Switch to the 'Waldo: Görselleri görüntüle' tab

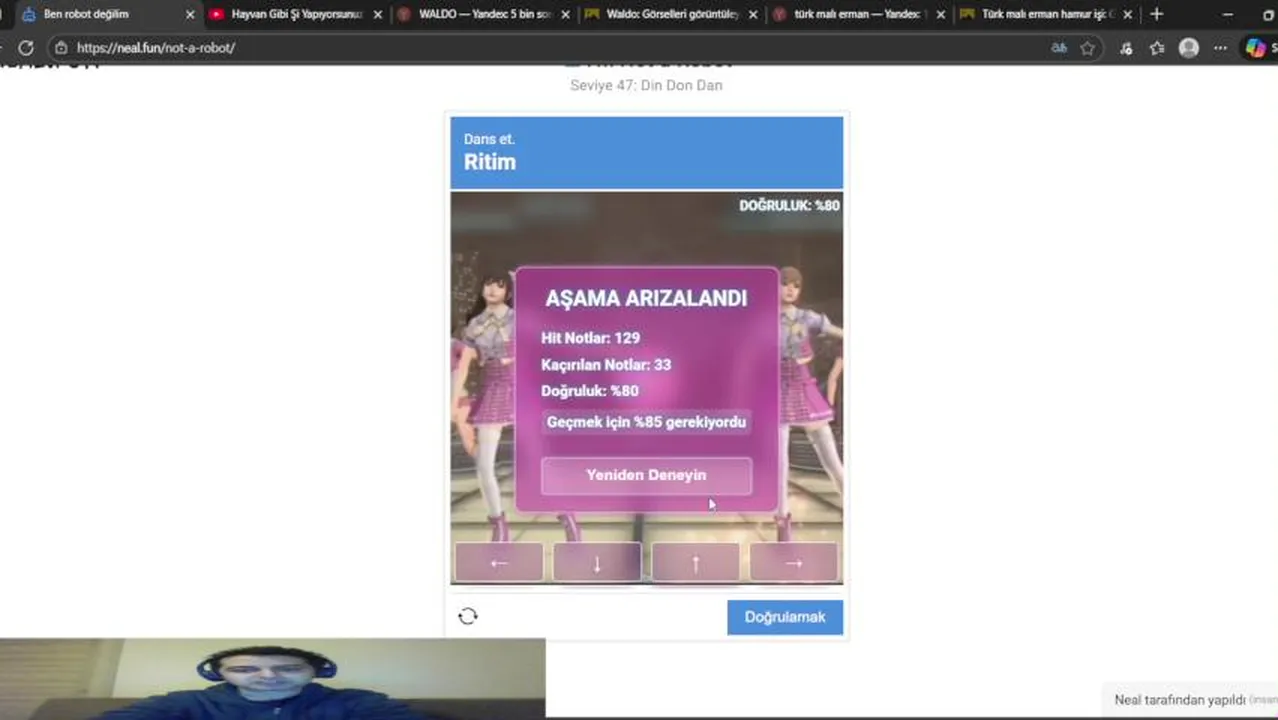[x=672, y=15]
